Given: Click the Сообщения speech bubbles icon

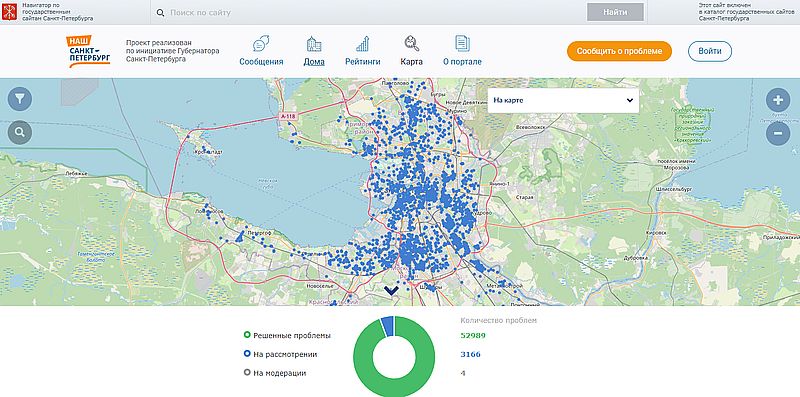Looking at the screenshot, I should click(x=261, y=43).
